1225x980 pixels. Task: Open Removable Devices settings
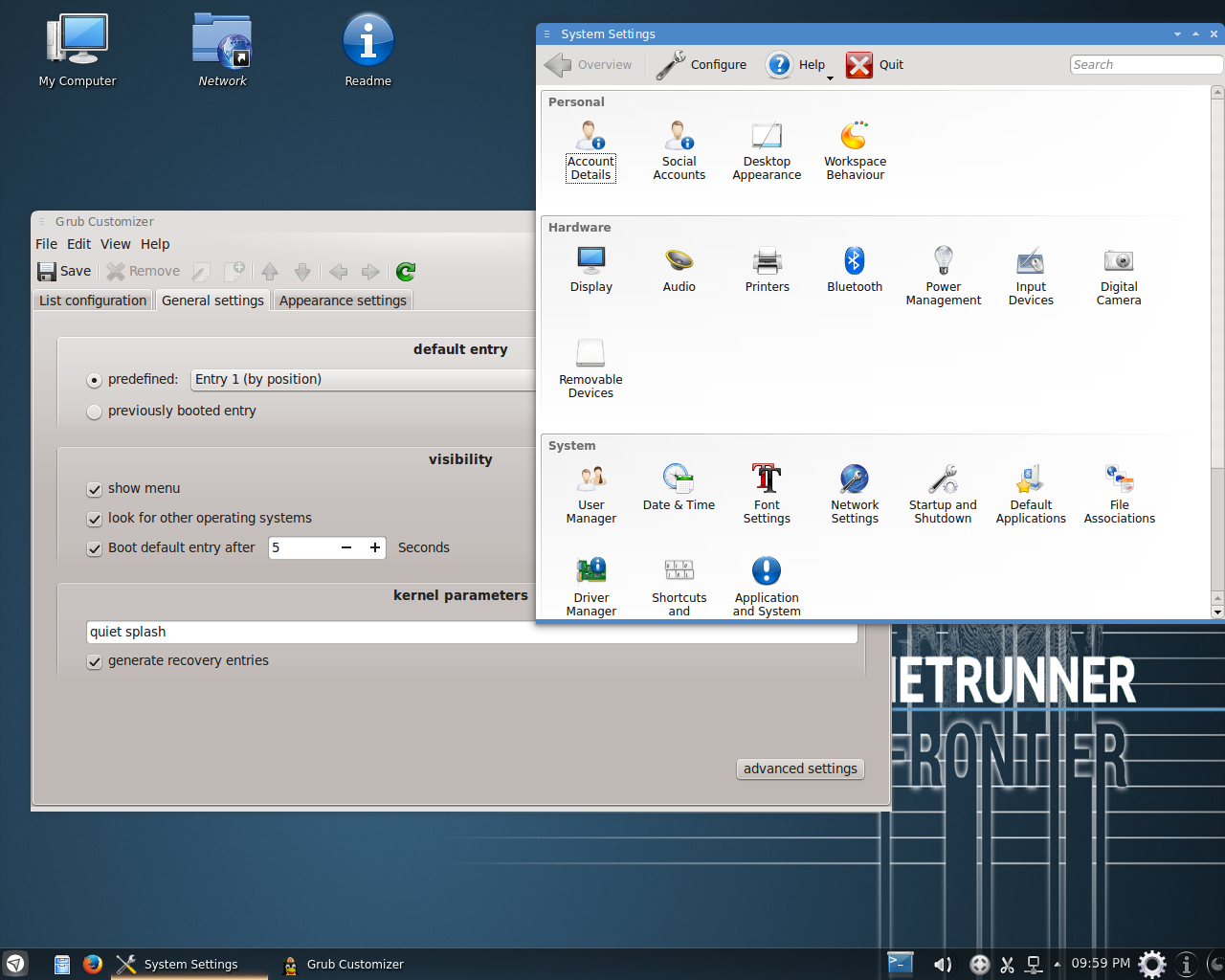[x=590, y=369]
